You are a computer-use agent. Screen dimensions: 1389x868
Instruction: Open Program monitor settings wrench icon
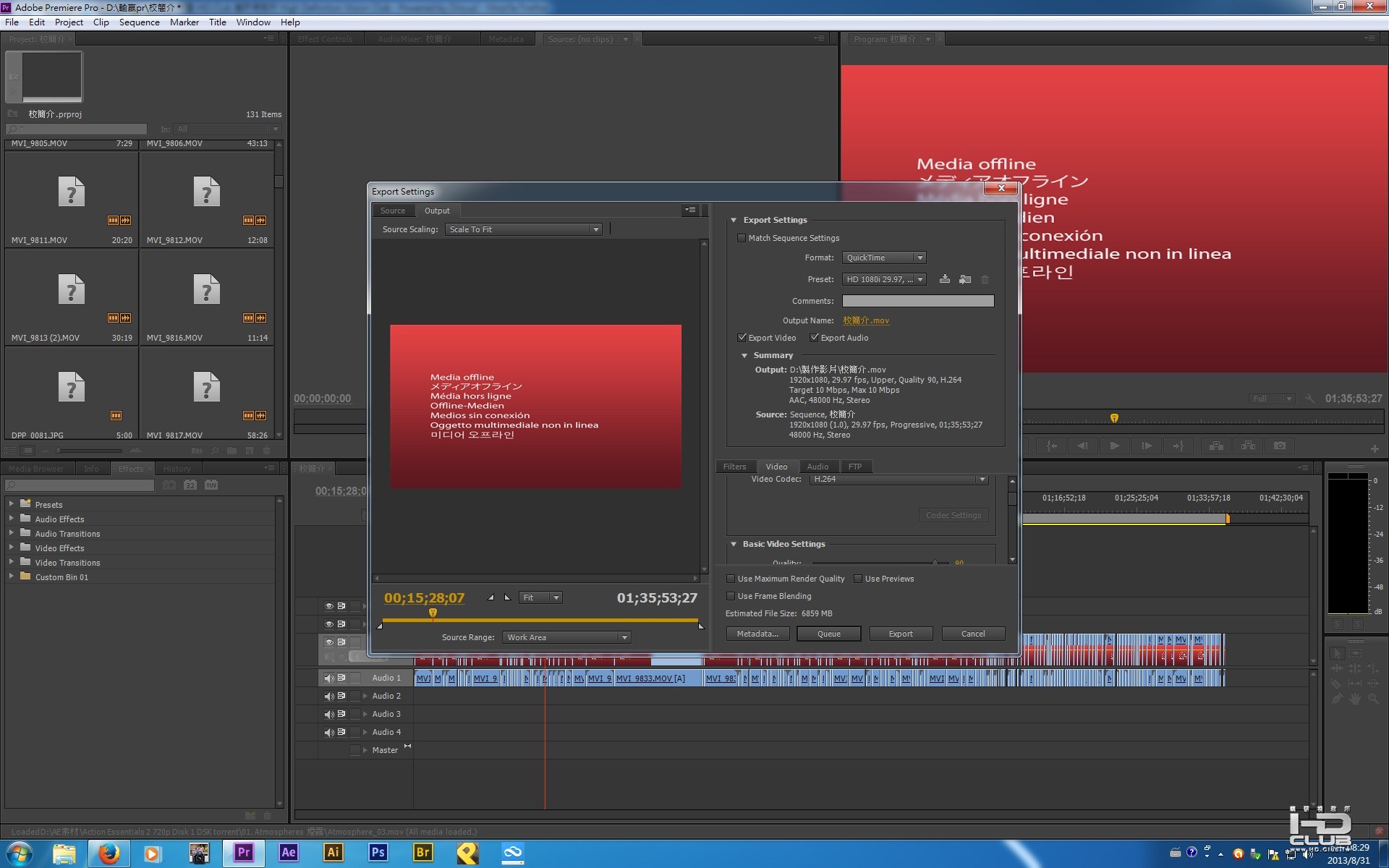pyautogui.click(x=1309, y=399)
